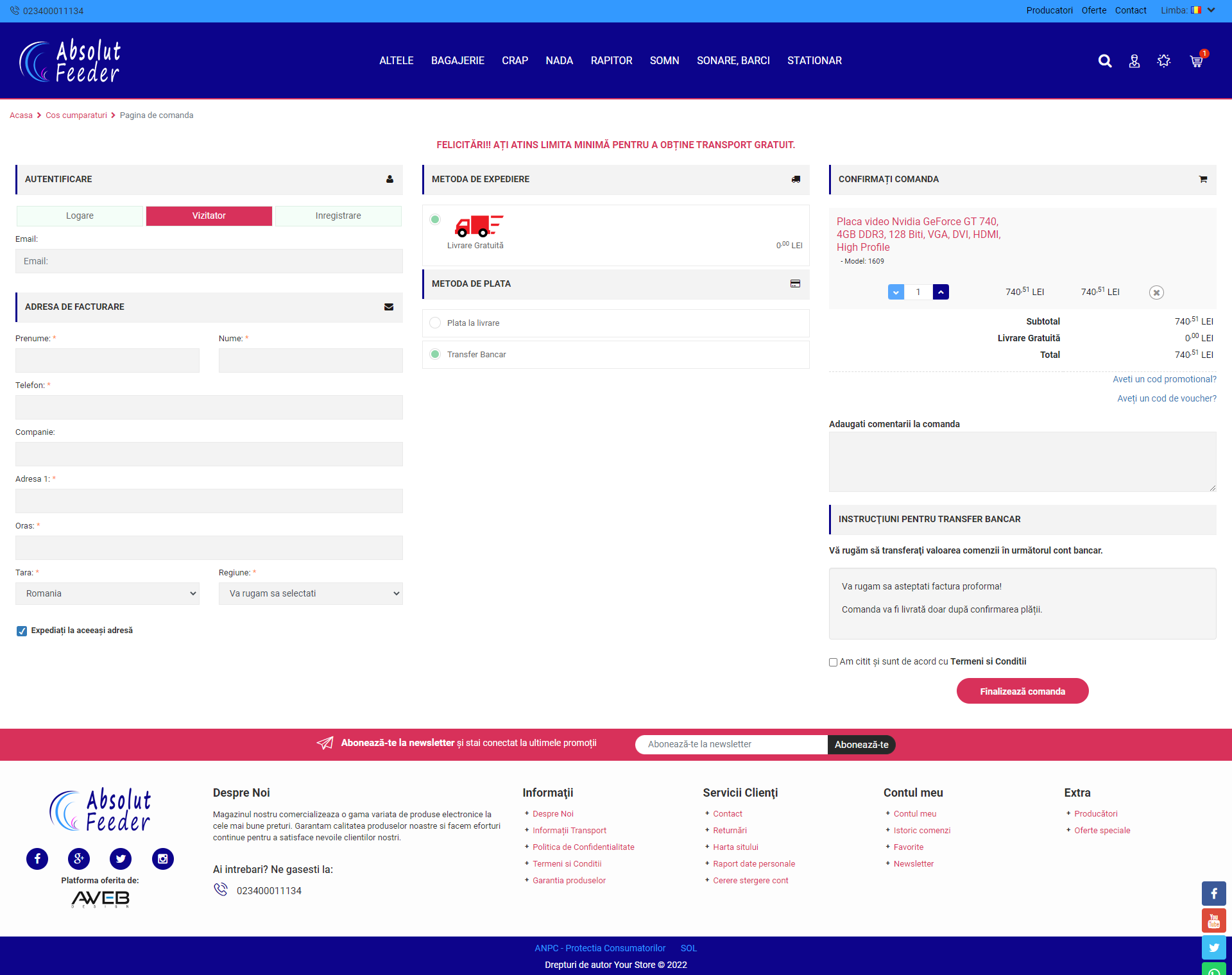This screenshot has width=1232, height=975.
Task: Click the Telefon input field
Action: tap(209, 407)
